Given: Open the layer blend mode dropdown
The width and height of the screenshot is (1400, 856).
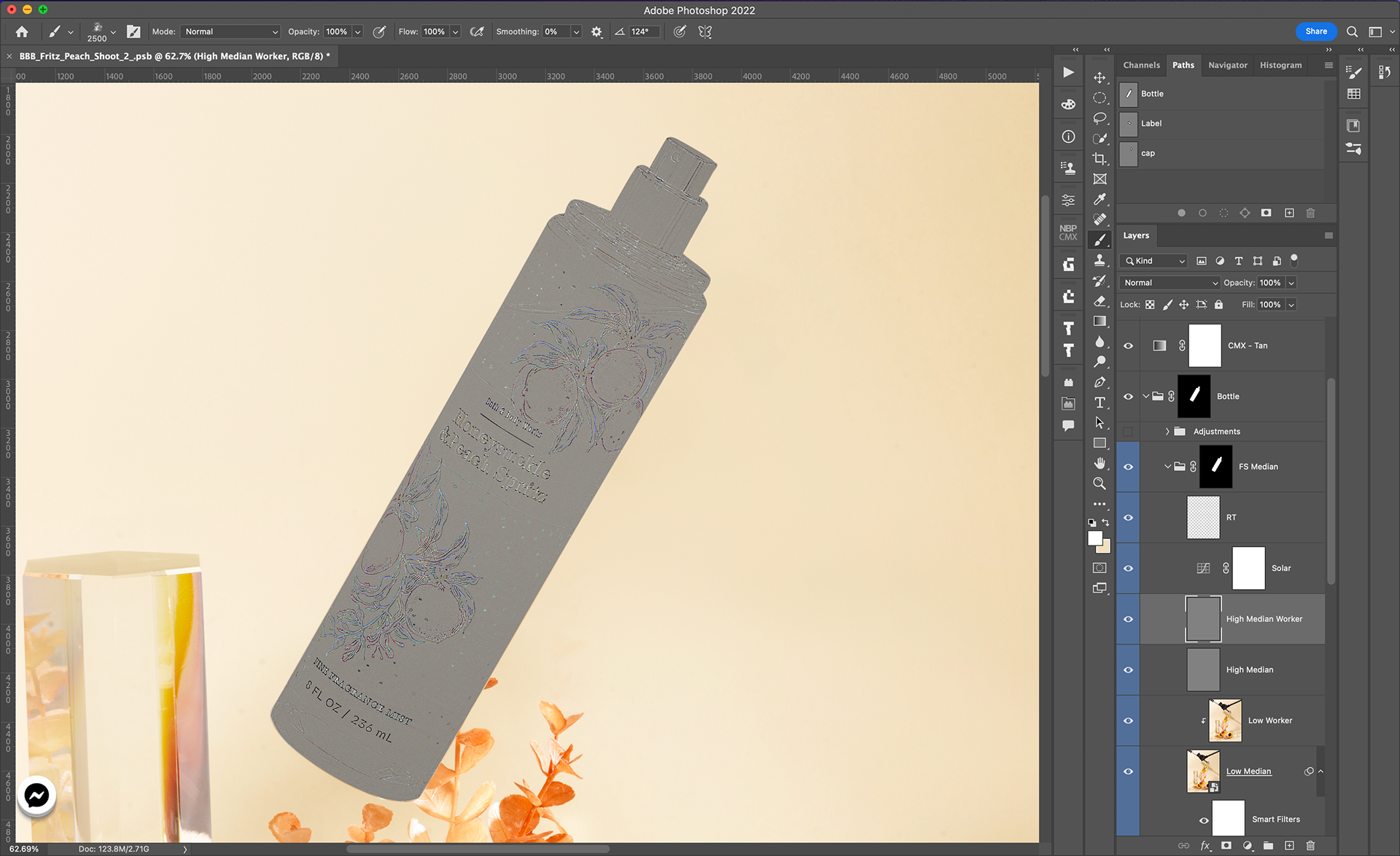Looking at the screenshot, I should (1170, 283).
